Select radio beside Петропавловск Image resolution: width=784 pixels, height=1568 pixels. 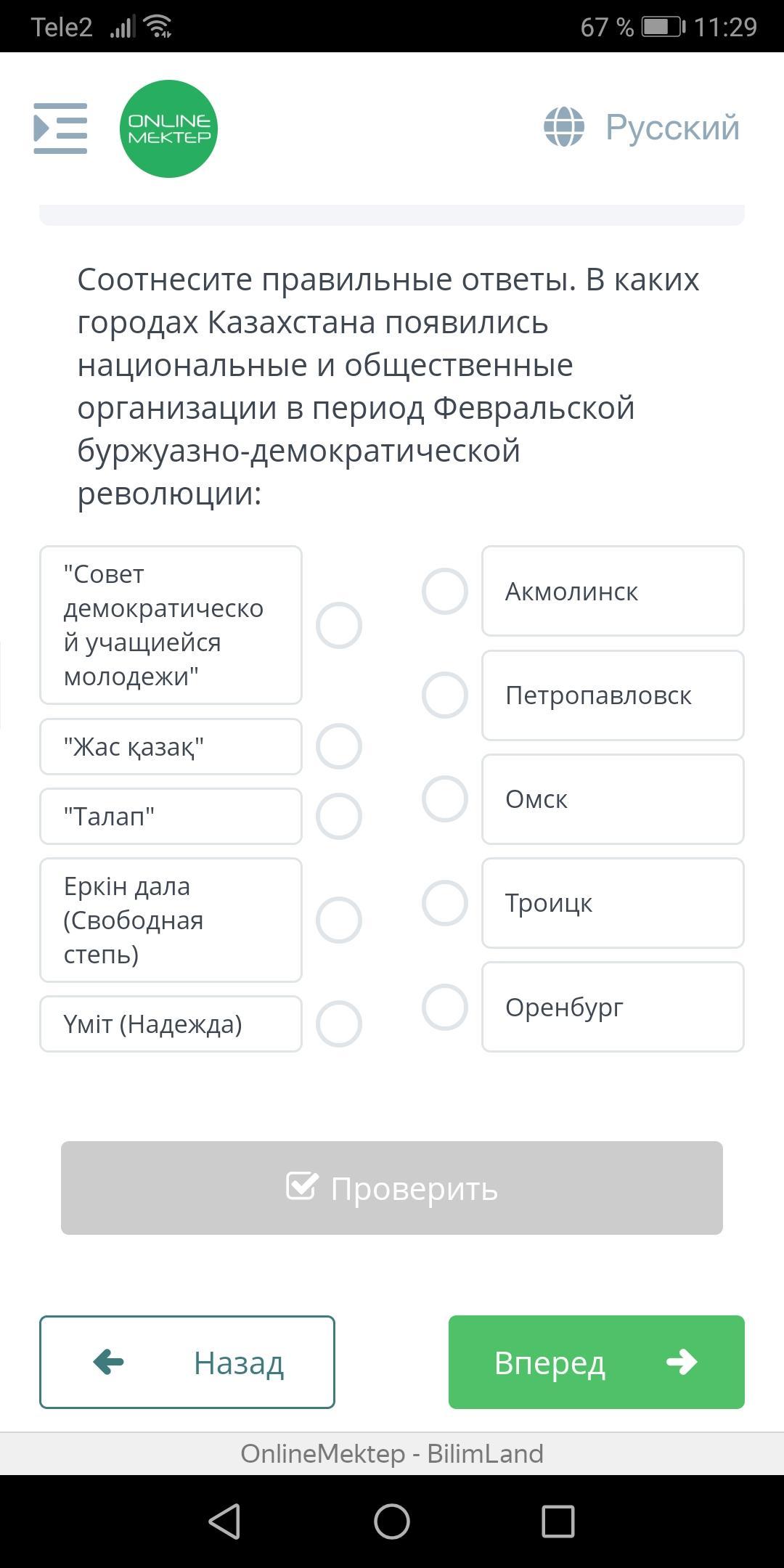click(445, 695)
